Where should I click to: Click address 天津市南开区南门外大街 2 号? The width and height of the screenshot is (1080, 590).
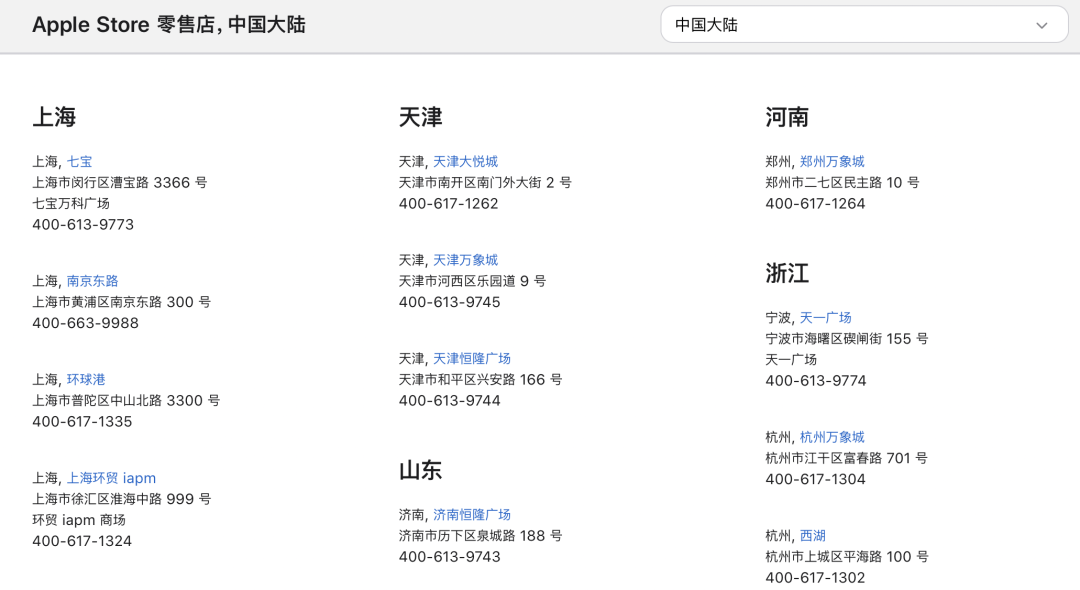click(485, 182)
